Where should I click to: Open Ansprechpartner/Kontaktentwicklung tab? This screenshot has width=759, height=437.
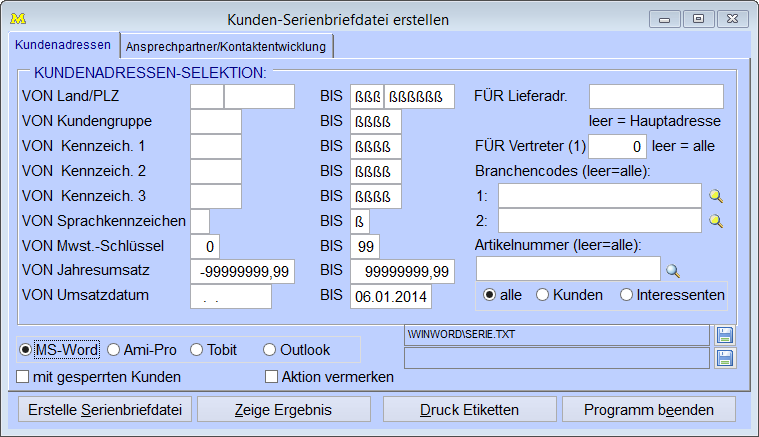(x=226, y=46)
